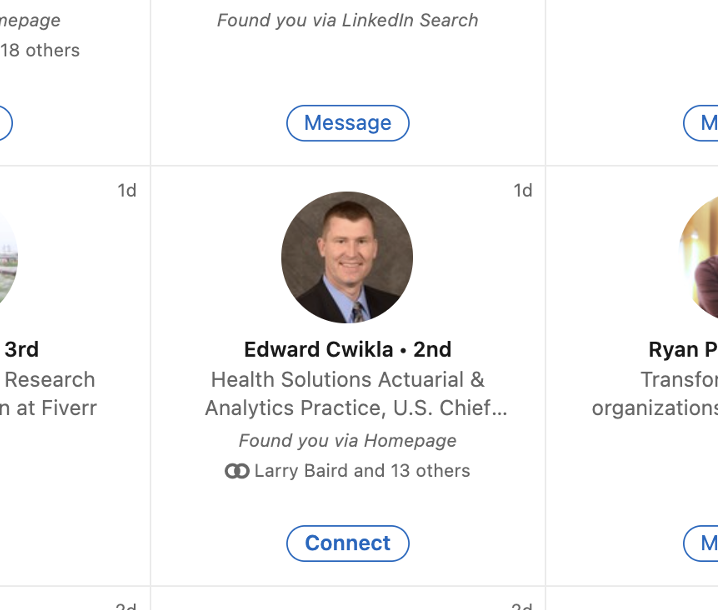
Task: Open the Ryan P profile name link
Action: tap(683, 350)
